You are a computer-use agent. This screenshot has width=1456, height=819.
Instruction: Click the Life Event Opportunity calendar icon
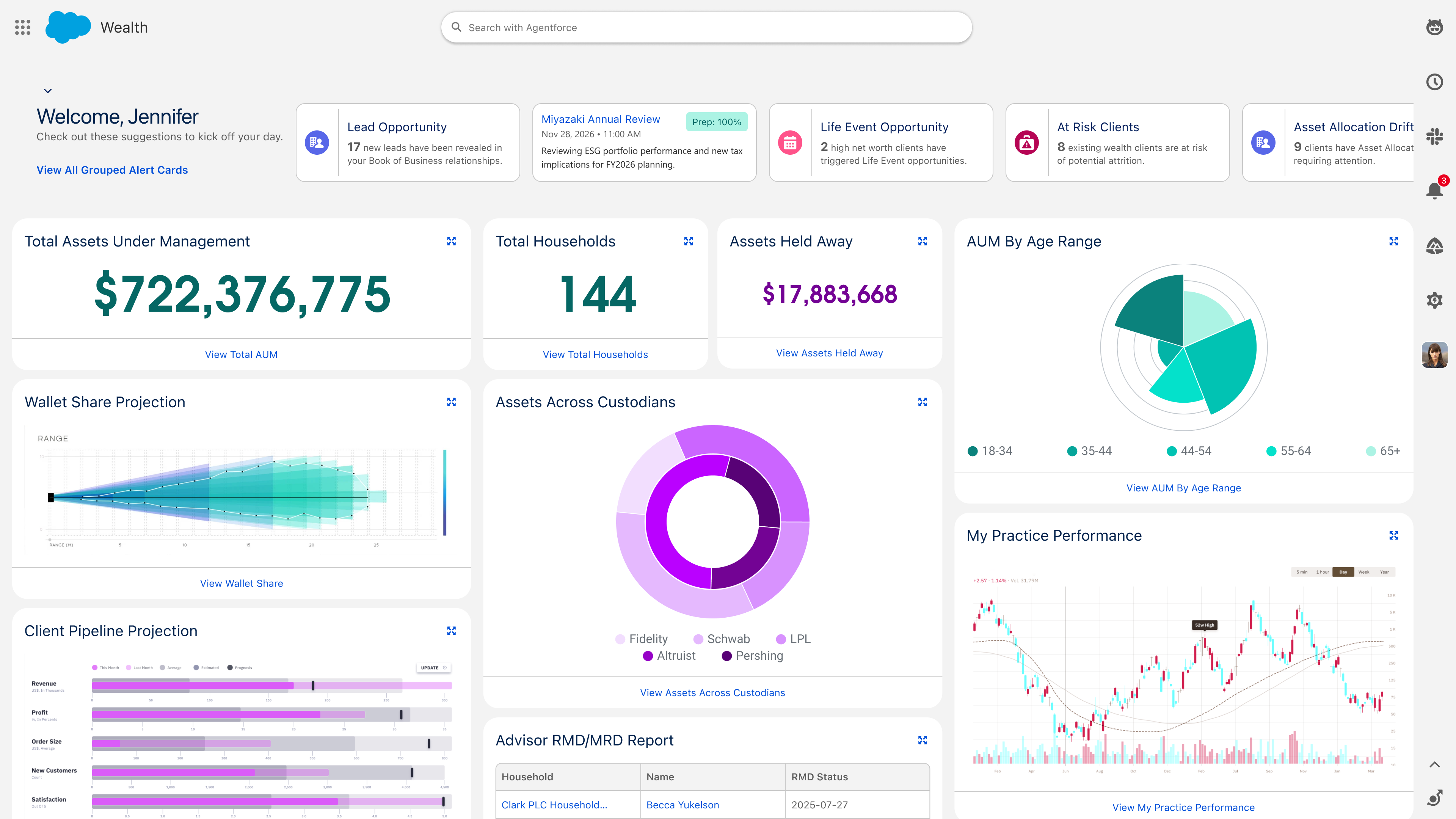(790, 143)
